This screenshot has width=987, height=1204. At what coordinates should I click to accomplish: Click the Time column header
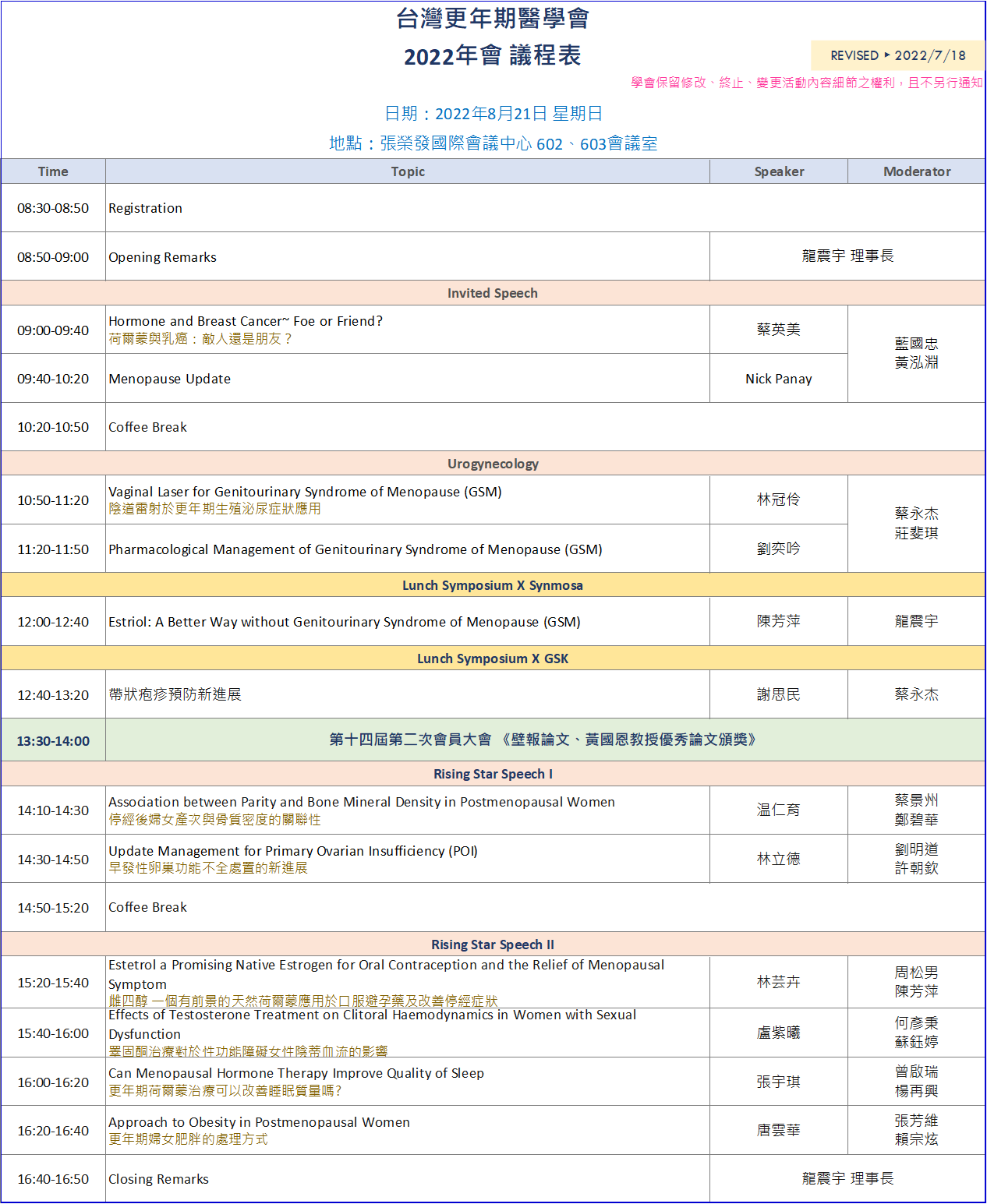tap(53, 171)
